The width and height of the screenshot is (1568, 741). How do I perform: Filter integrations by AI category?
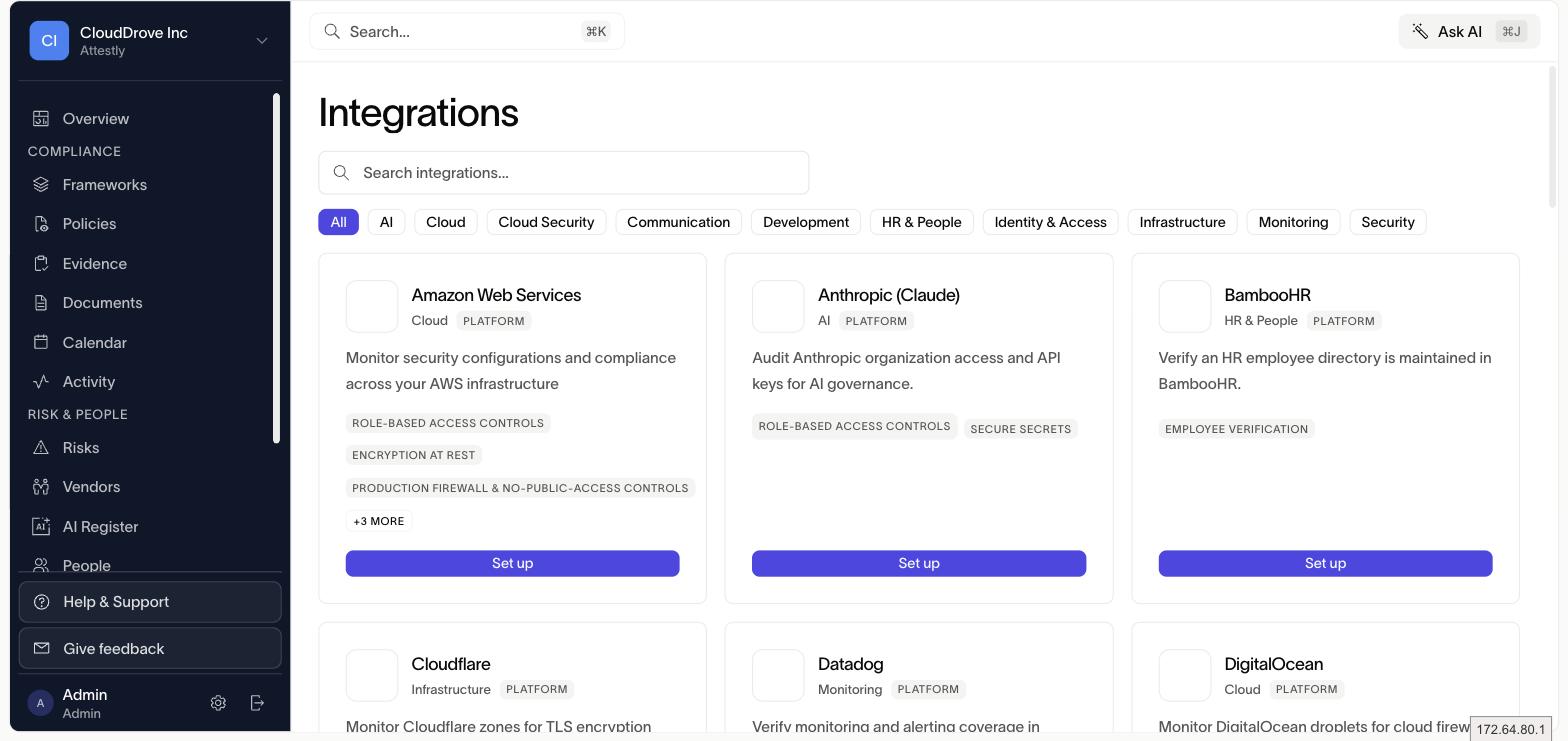(x=386, y=222)
